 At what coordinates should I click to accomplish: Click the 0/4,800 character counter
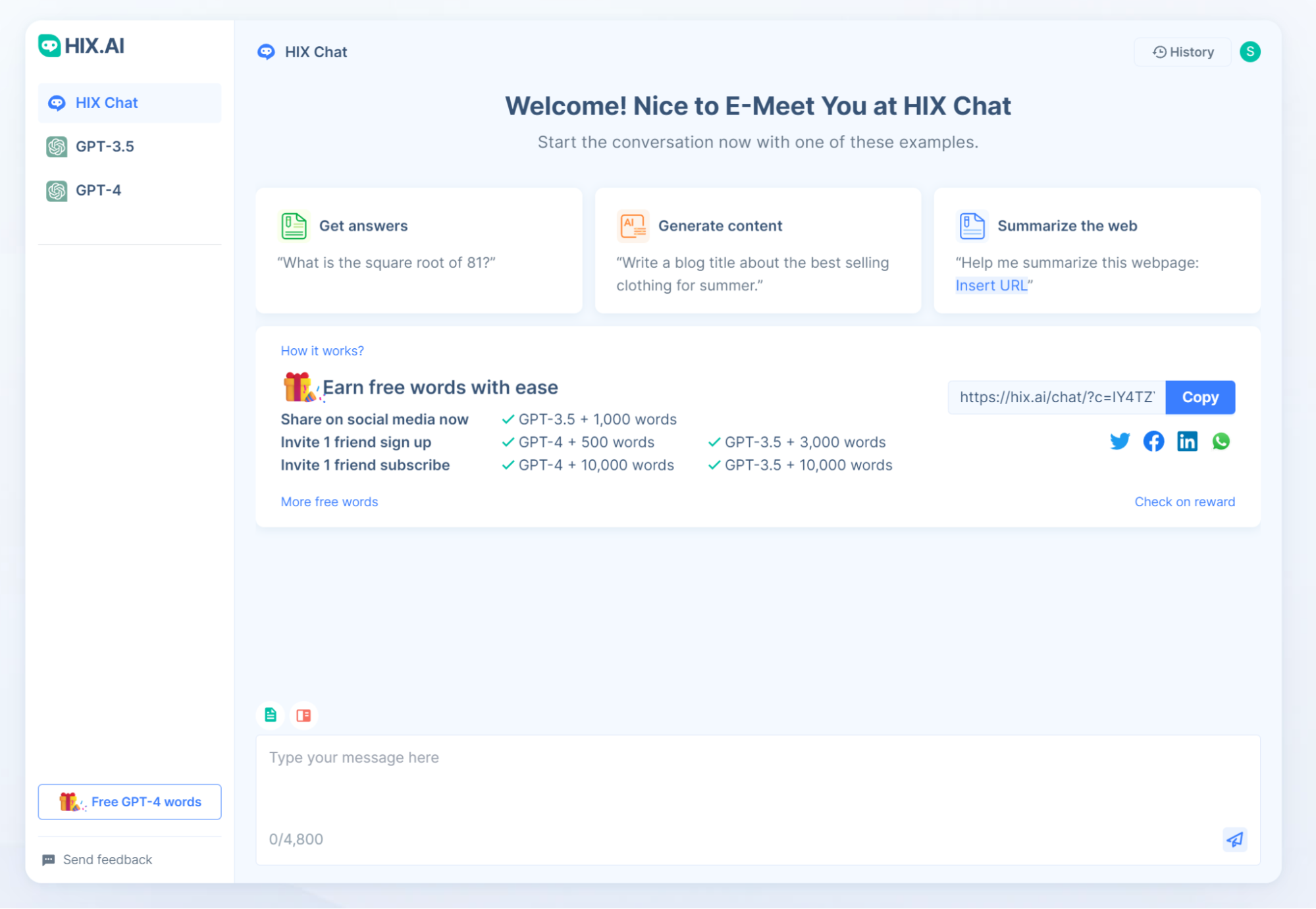coord(296,839)
